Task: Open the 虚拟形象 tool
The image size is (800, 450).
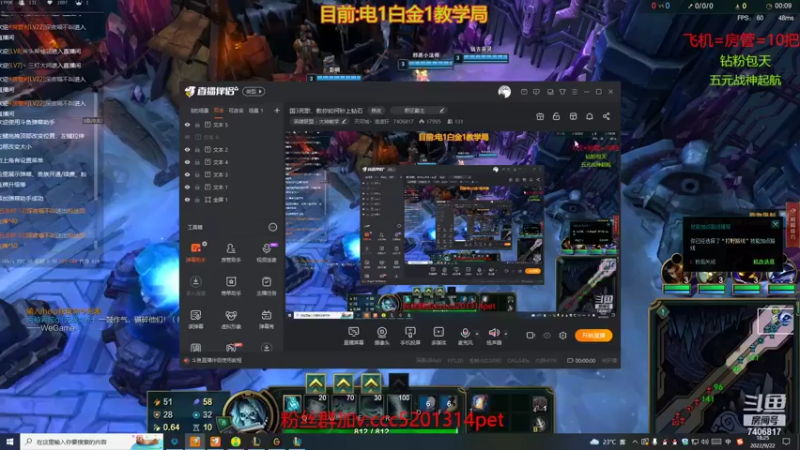Action: [x=231, y=319]
